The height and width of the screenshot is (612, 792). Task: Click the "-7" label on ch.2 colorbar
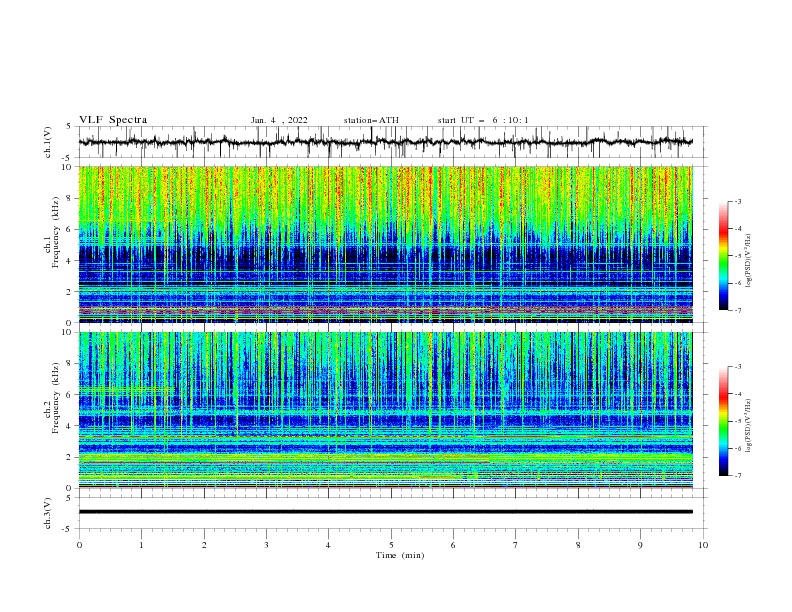(737, 476)
